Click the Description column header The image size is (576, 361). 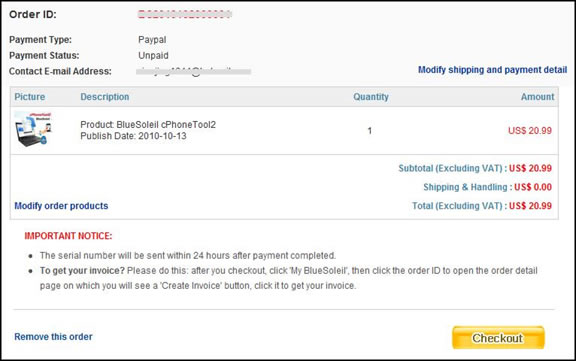coord(105,97)
